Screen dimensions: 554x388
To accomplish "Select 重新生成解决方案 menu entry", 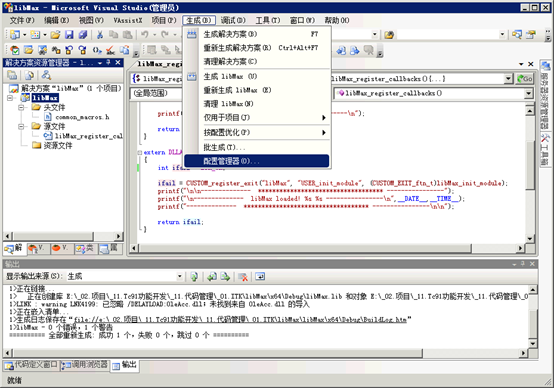I will pos(257,48).
